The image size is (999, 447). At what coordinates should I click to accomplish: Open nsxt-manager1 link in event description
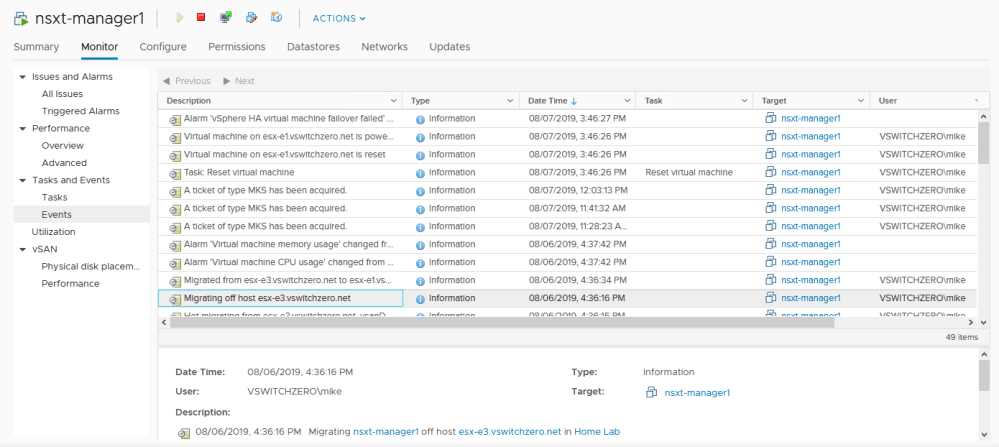click(x=385, y=431)
